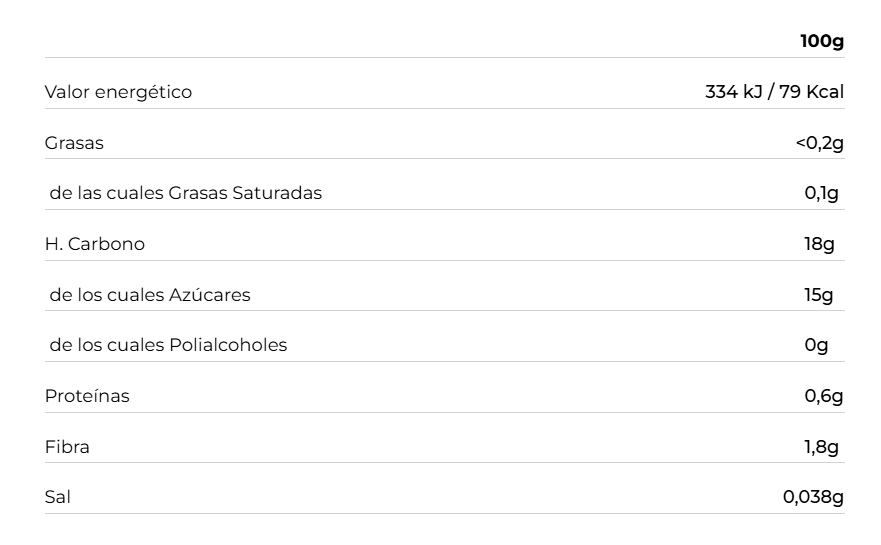This screenshot has height=545, width=881.
Task: Click the 1,8g fiber value
Action: coord(821,447)
